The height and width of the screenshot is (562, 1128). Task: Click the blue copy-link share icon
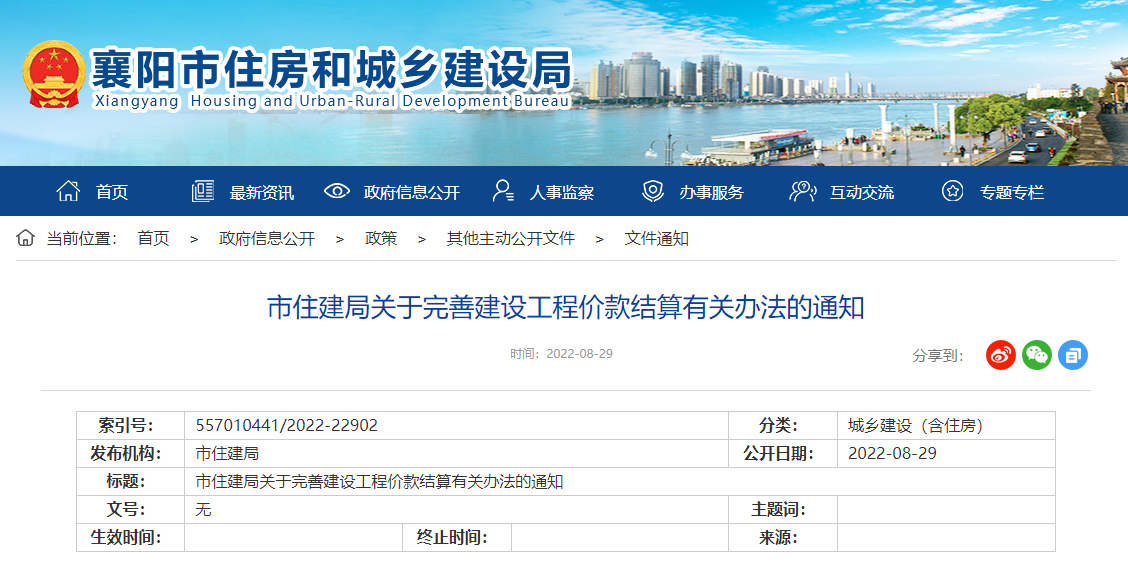point(1073,355)
